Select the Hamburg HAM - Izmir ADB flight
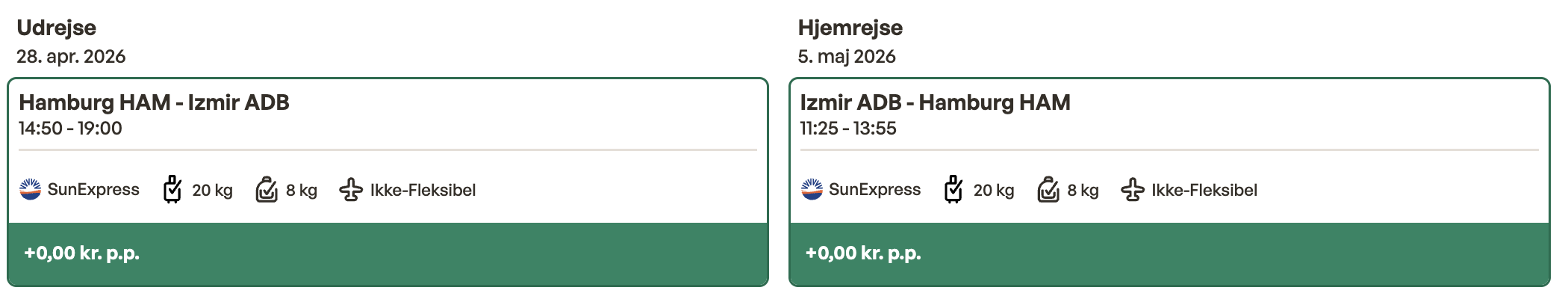Image resolution: width=1568 pixels, height=302 pixels. pyautogui.click(x=154, y=102)
